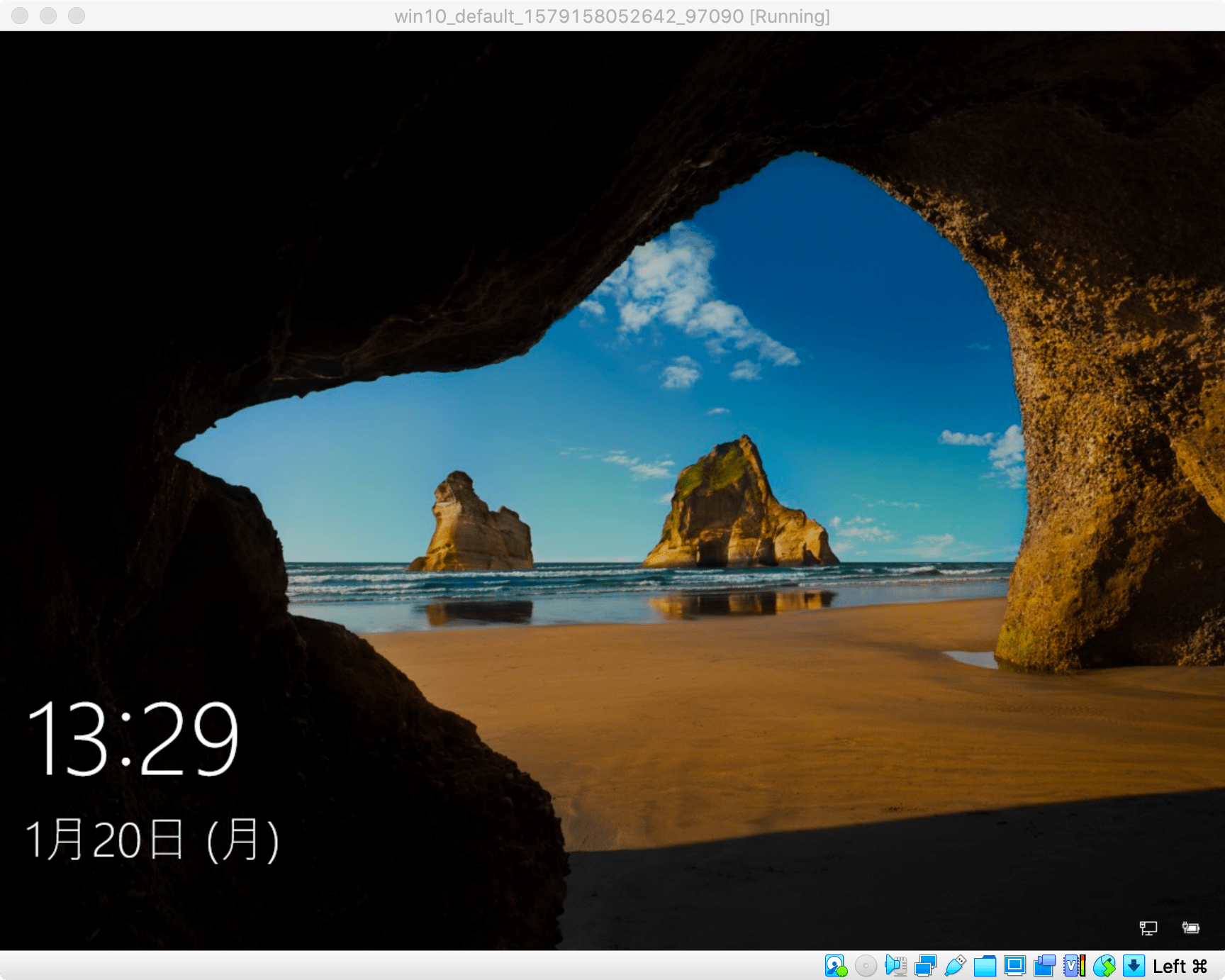Click the video capture recording icon
The height and width of the screenshot is (980, 1225).
tap(1045, 966)
